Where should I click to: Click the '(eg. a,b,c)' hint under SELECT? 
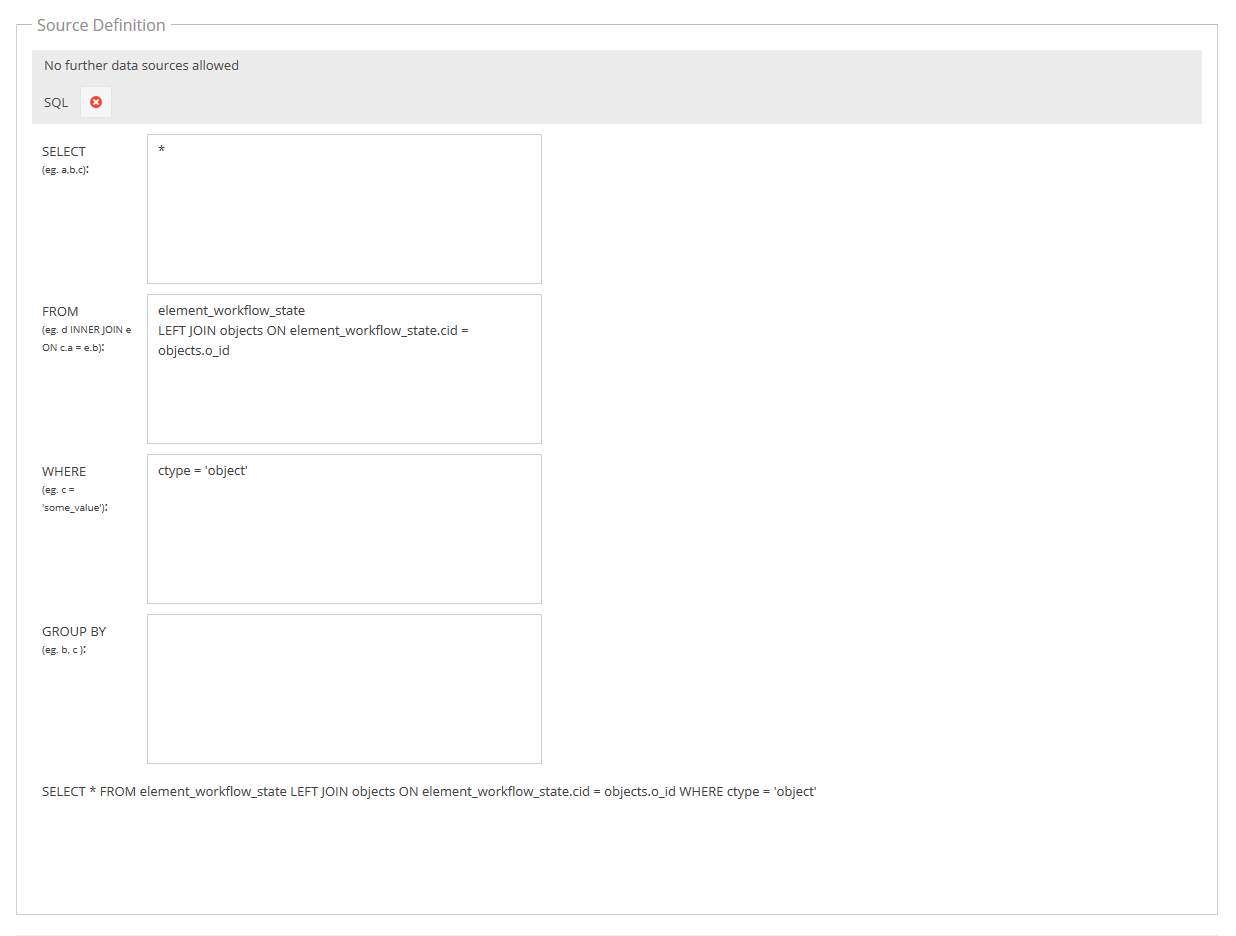click(x=65, y=170)
